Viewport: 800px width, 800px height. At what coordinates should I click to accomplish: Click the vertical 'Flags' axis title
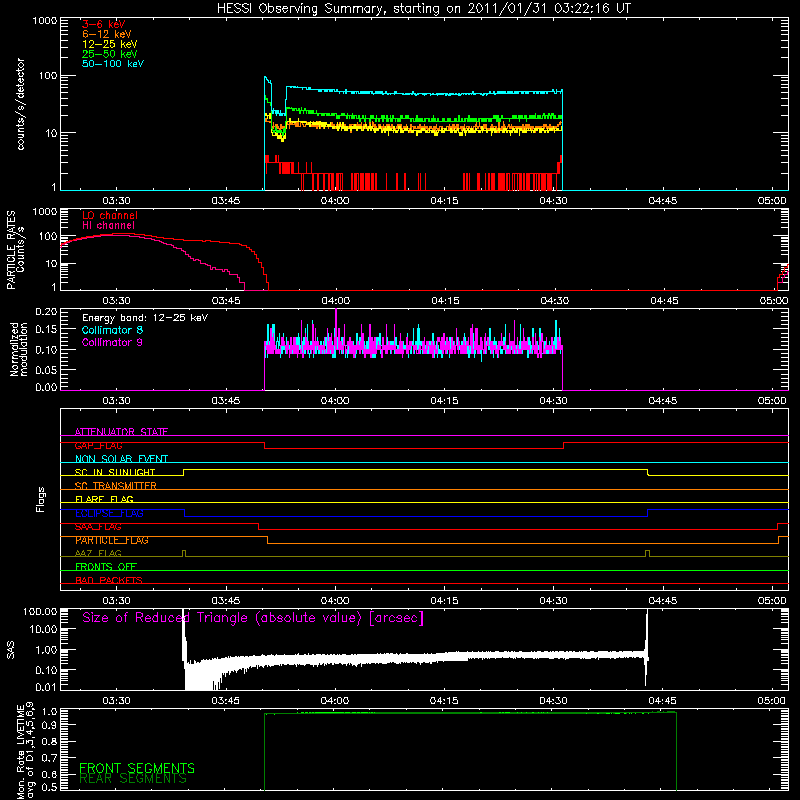(x=41, y=499)
